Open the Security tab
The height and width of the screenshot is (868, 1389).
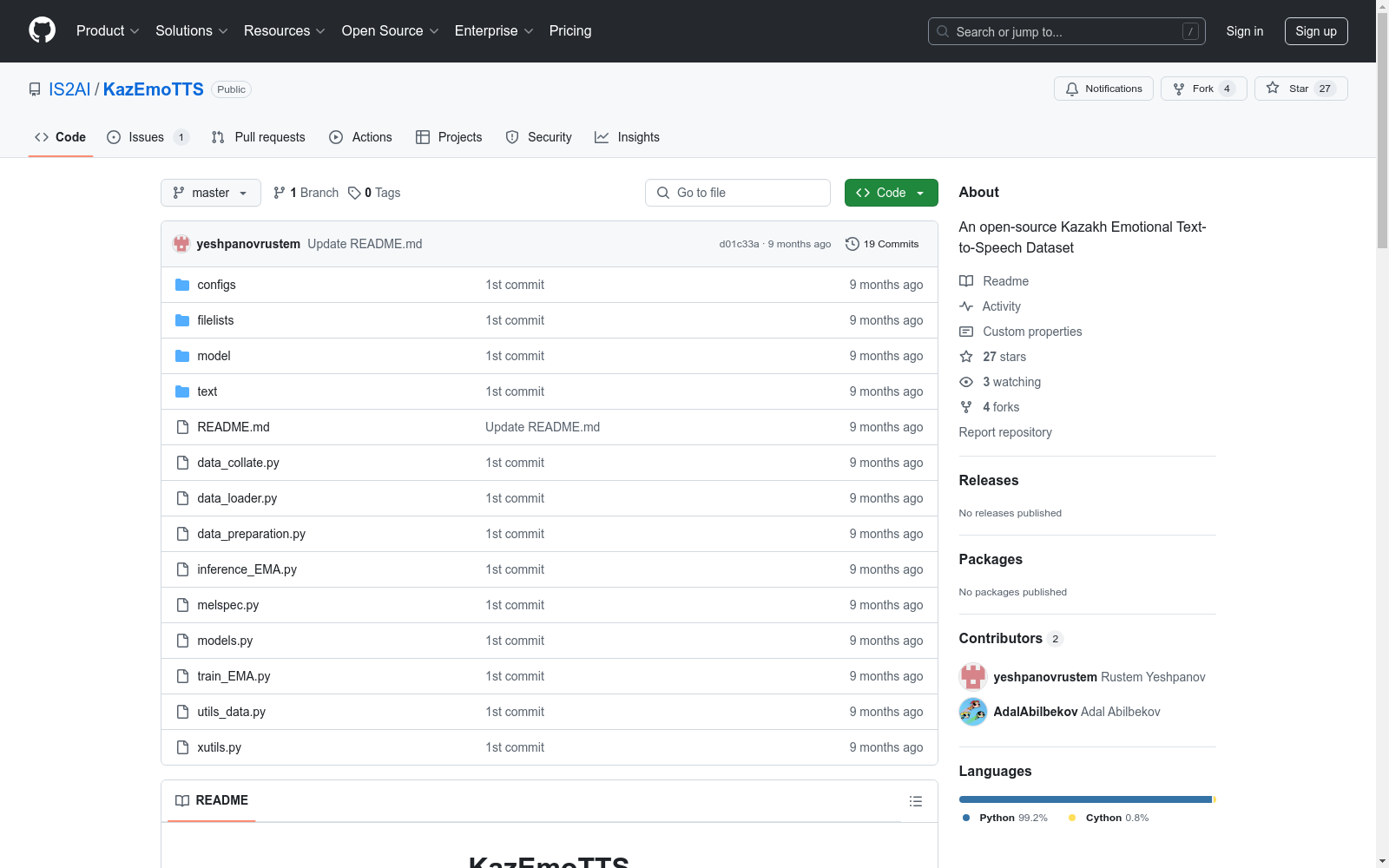539,137
